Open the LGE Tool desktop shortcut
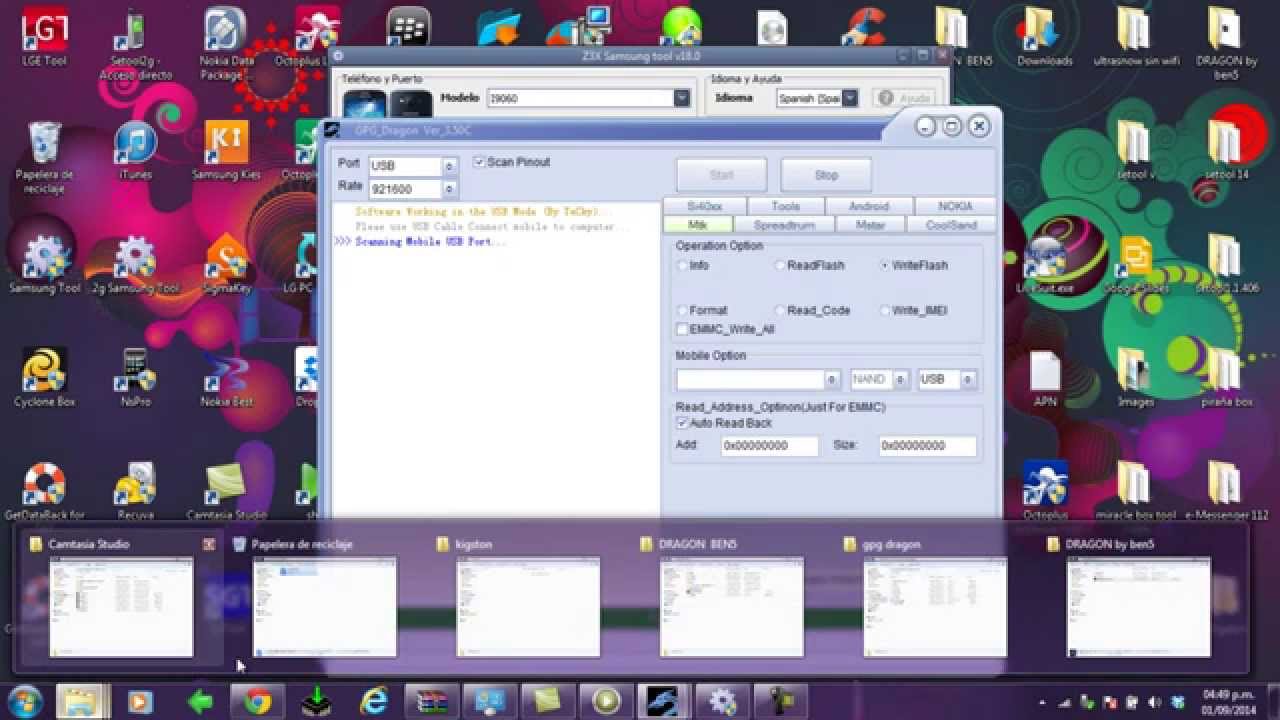The height and width of the screenshot is (720, 1280). tap(44, 36)
